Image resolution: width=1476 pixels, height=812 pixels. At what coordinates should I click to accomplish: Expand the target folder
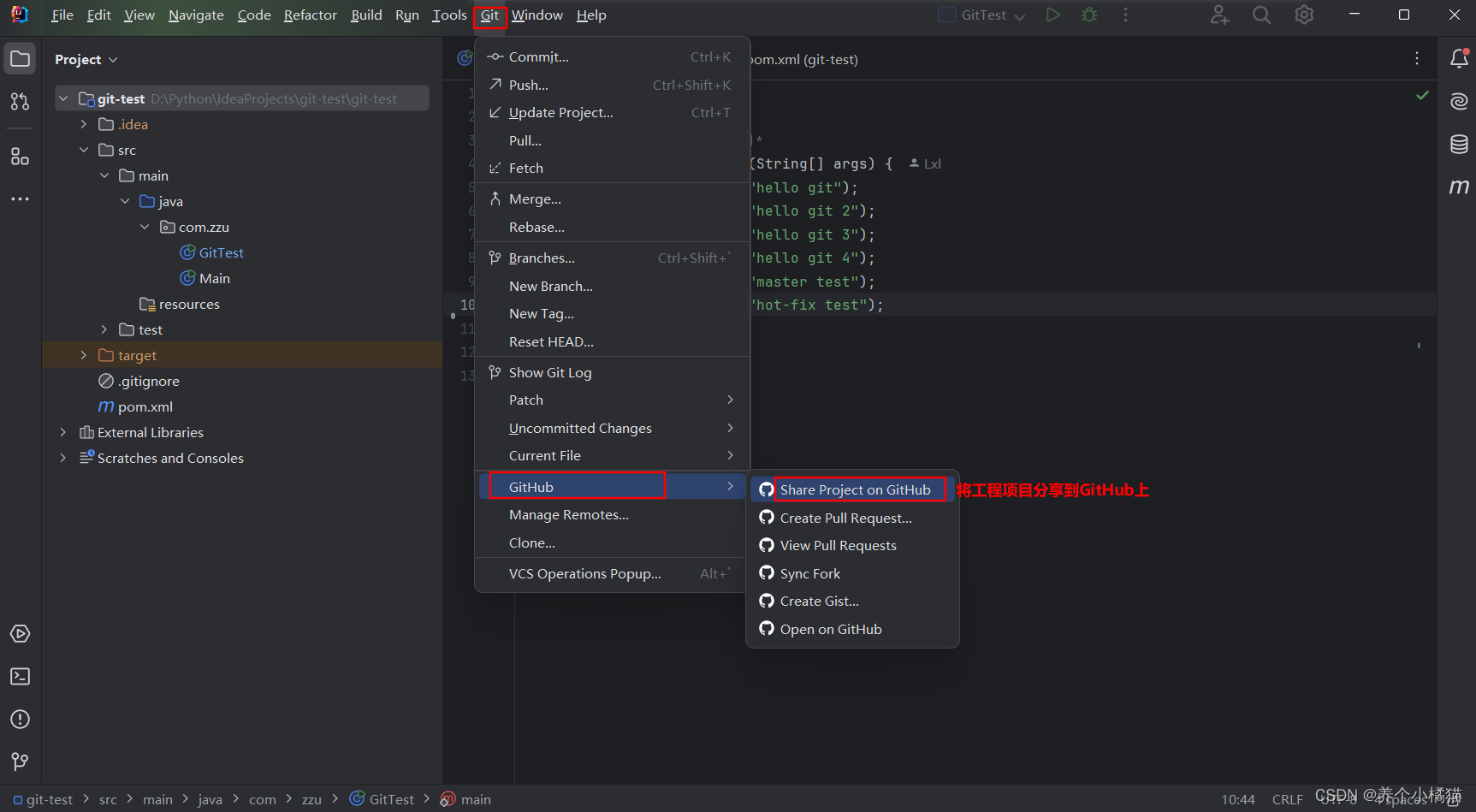tap(84, 355)
